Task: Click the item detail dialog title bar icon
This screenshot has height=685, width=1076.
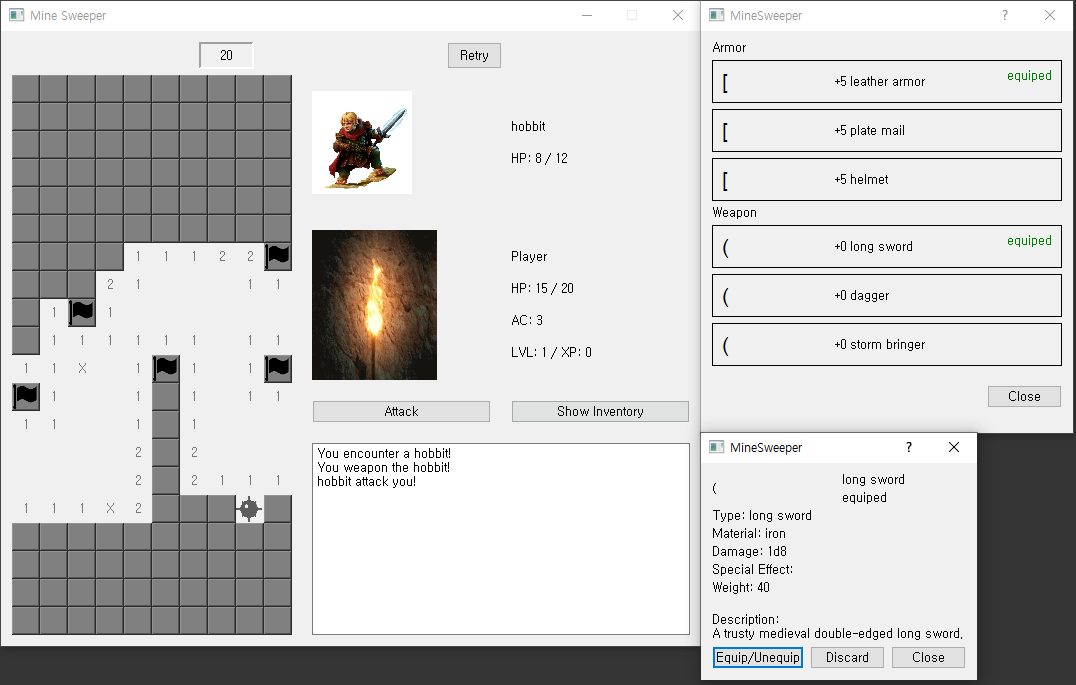Action: pyautogui.click(x=716, y=447)
